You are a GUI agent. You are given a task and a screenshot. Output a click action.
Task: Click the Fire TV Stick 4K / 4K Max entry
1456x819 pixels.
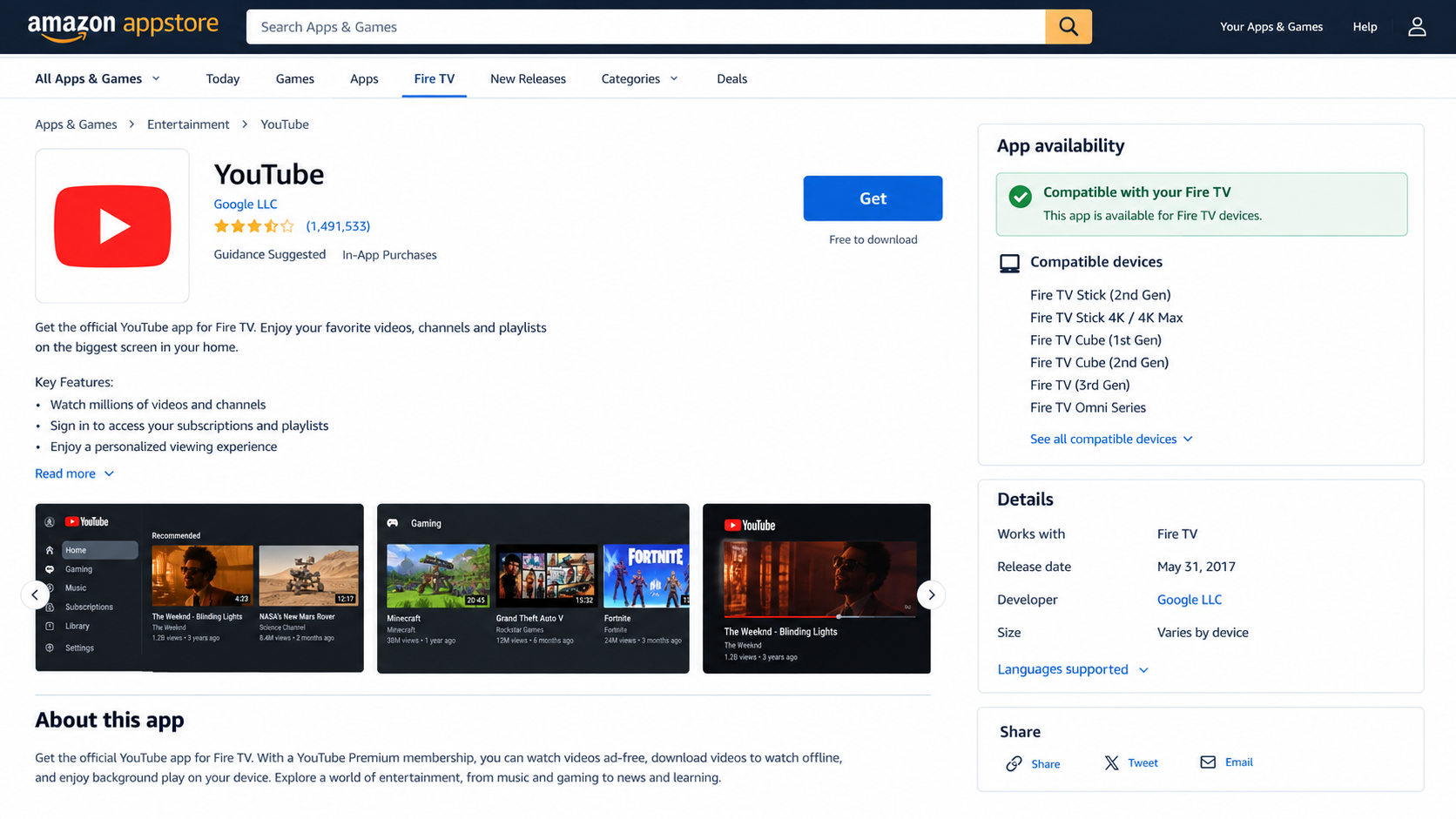point(1106,318)
